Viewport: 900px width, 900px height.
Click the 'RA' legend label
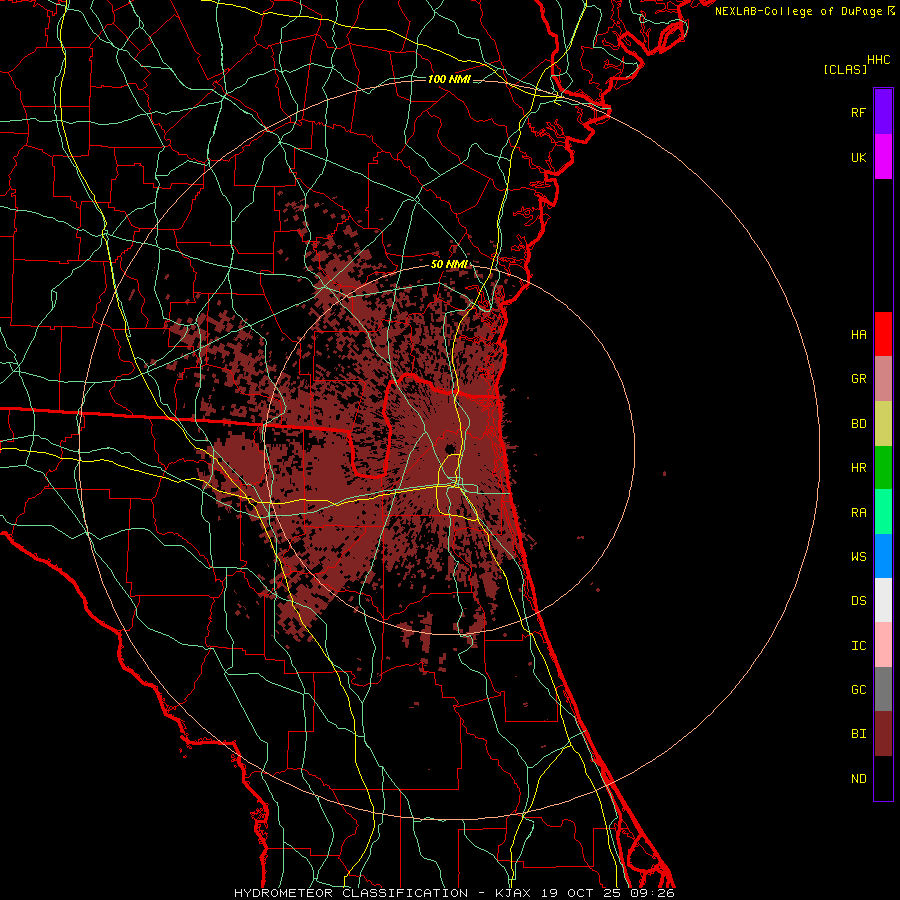858,513
